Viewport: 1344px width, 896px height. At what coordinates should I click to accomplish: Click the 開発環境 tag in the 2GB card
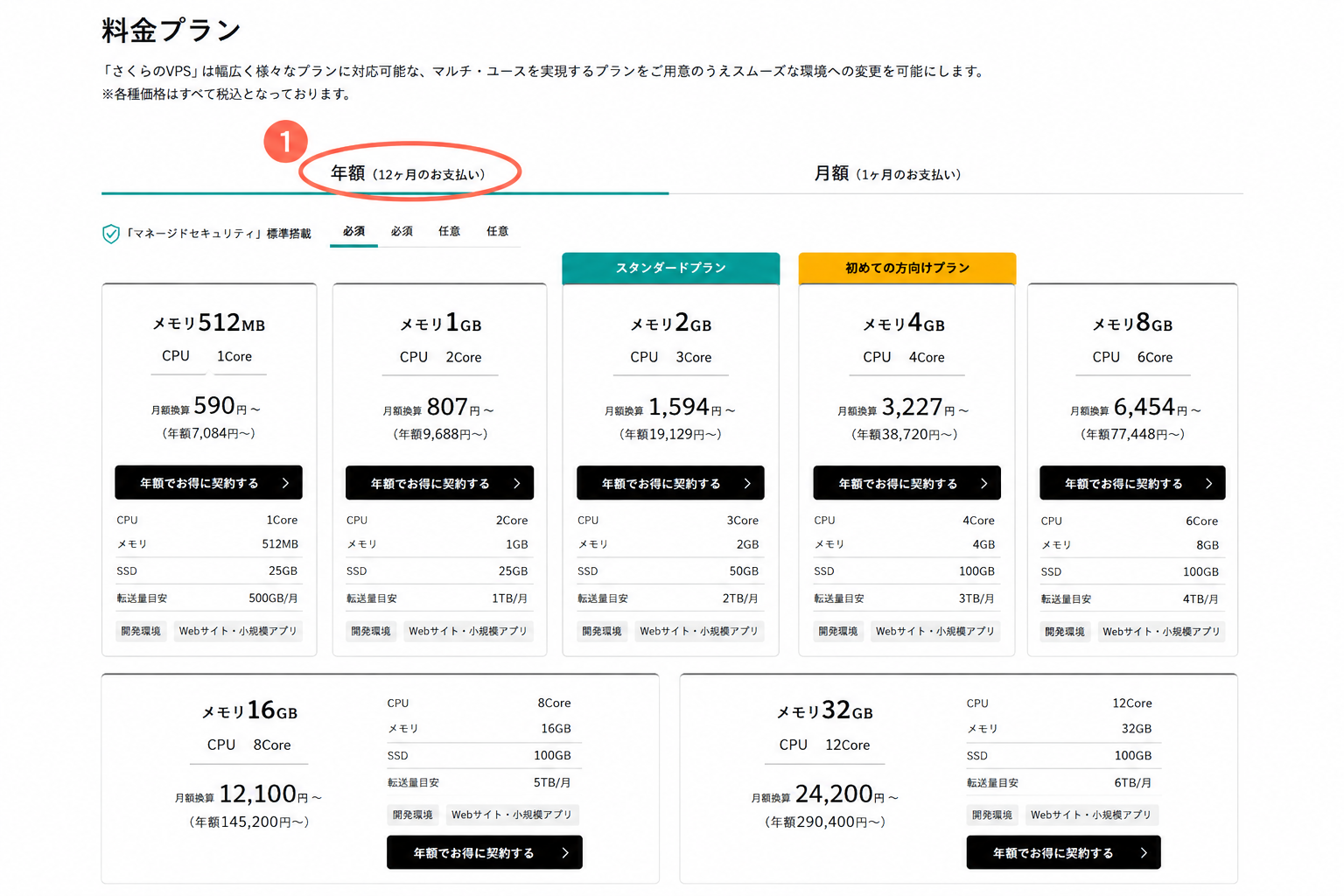pos(602,631)
